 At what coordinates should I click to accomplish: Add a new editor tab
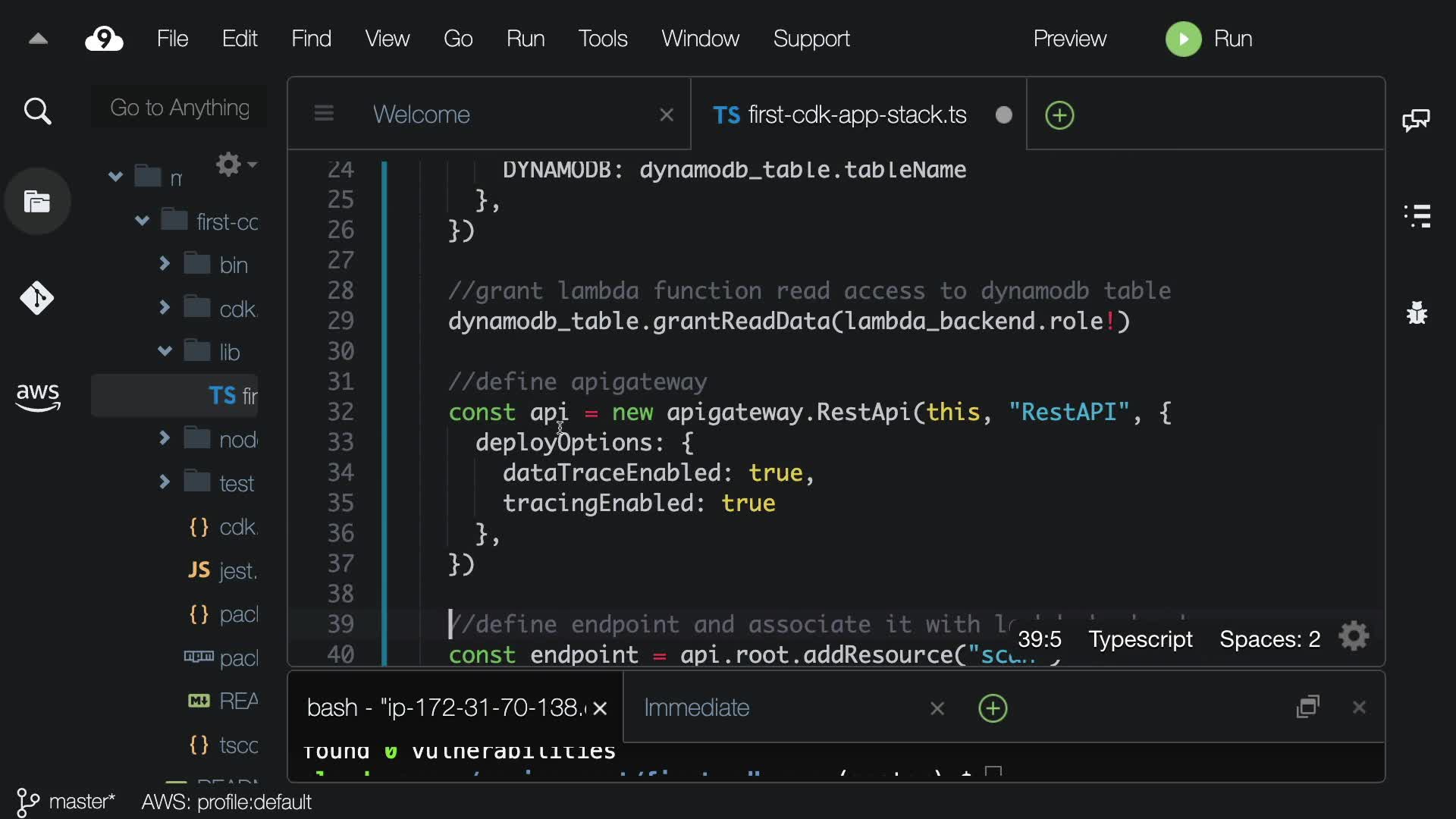pos(1059,115)
